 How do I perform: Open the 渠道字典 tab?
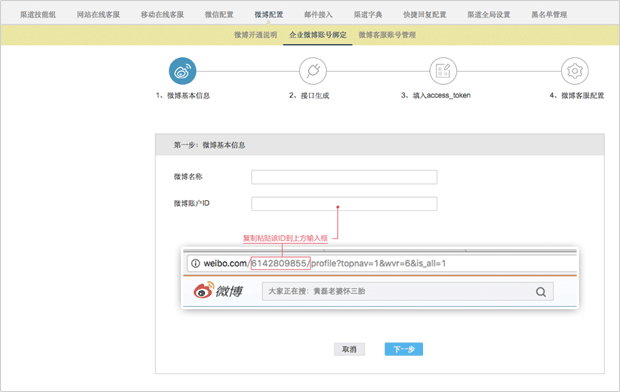(x=368, y=15)
